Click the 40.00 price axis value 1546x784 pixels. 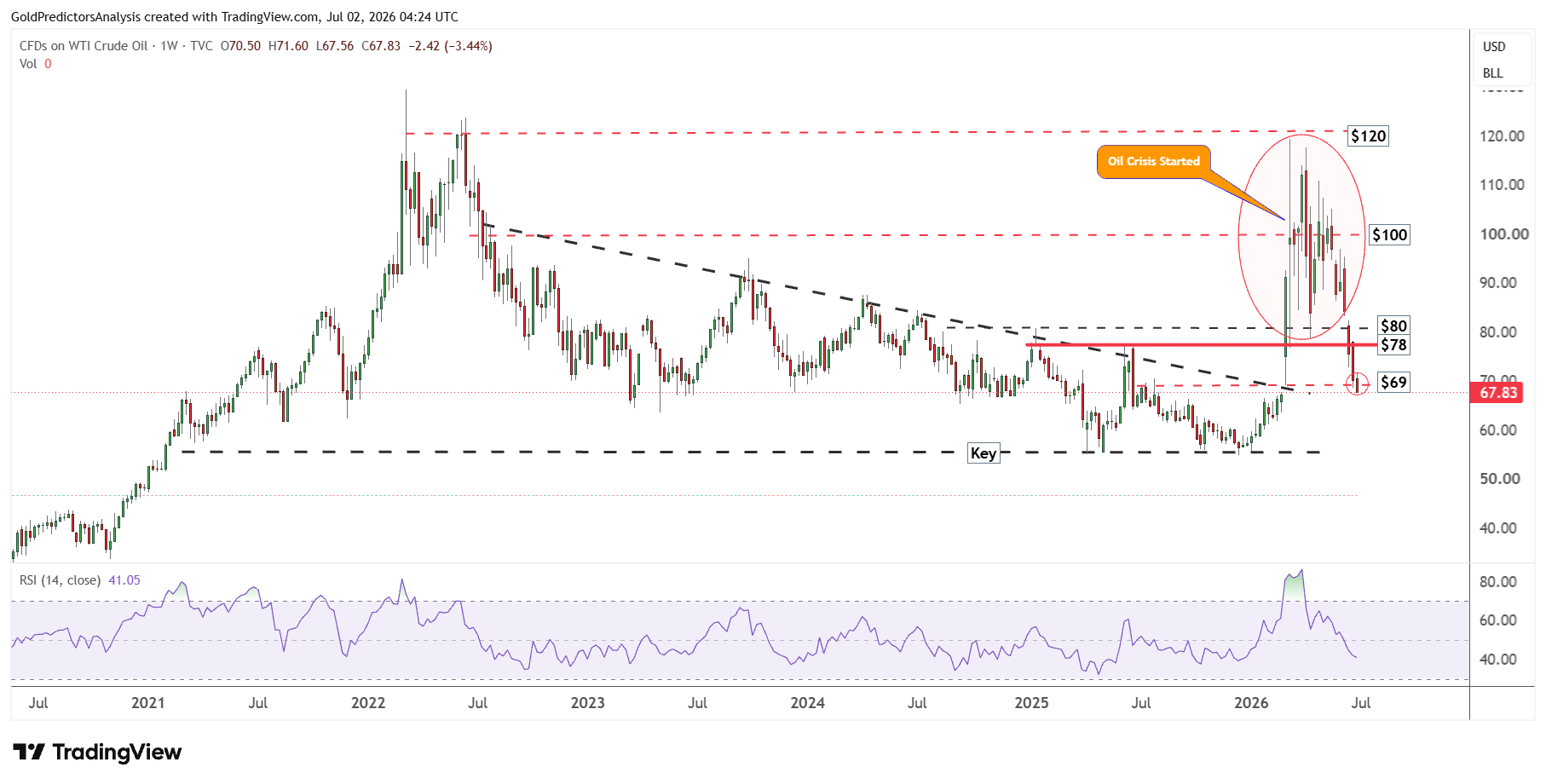(x=1498, y=528)
